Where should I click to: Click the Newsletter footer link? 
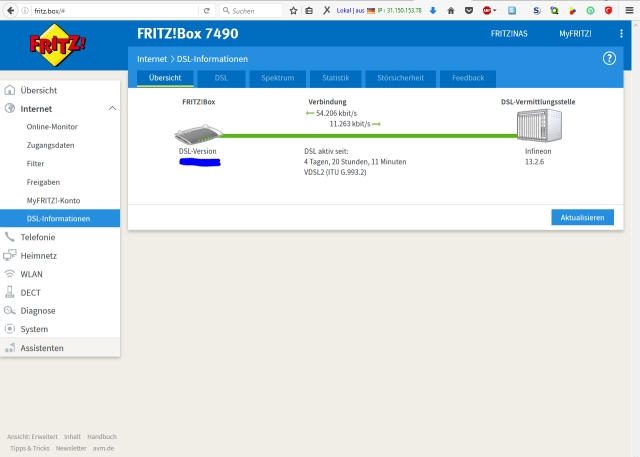(x=71, y=448)
